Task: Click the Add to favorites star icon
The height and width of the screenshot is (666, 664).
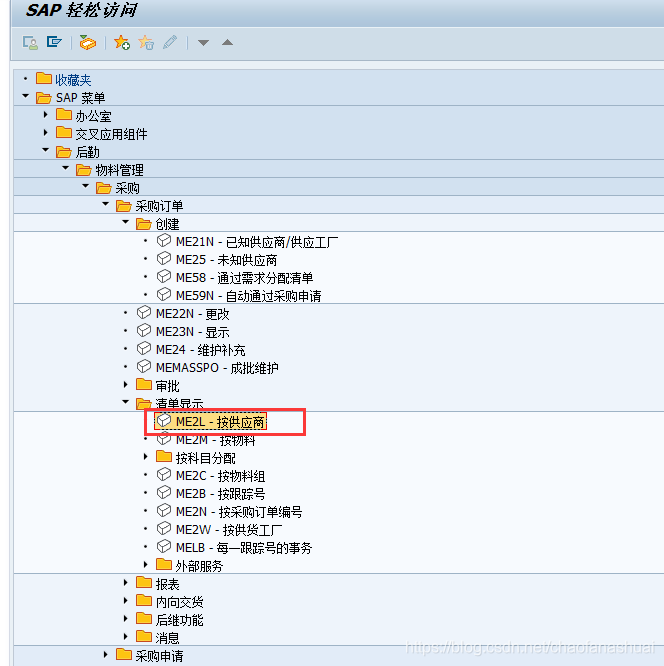Action: pos(122,42)
